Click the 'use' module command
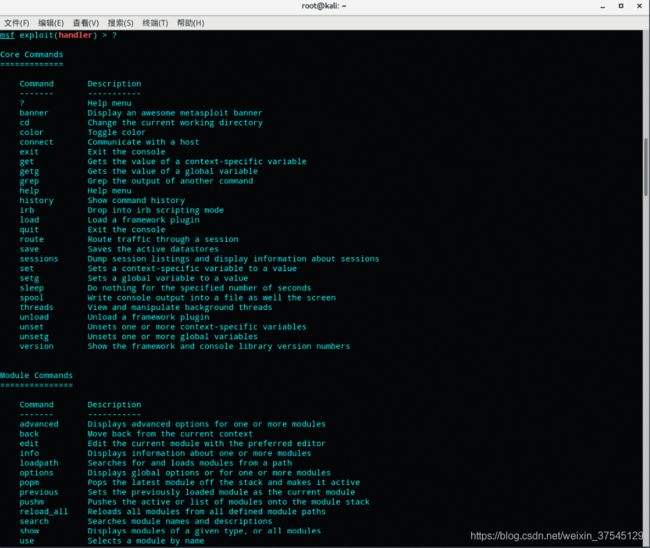The width and height of the screenshot is (650, 548). click(x=27, y=541)
